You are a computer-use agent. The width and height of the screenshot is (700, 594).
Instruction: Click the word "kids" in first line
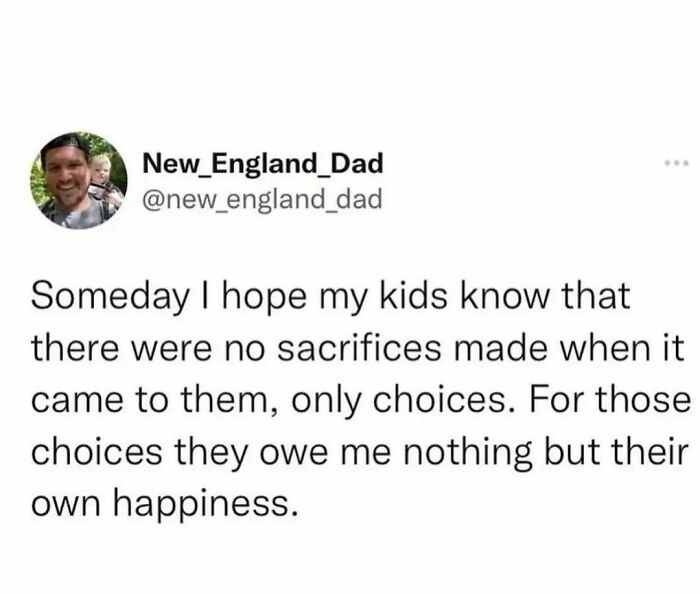pyautogui.click(x=413, y=296)
